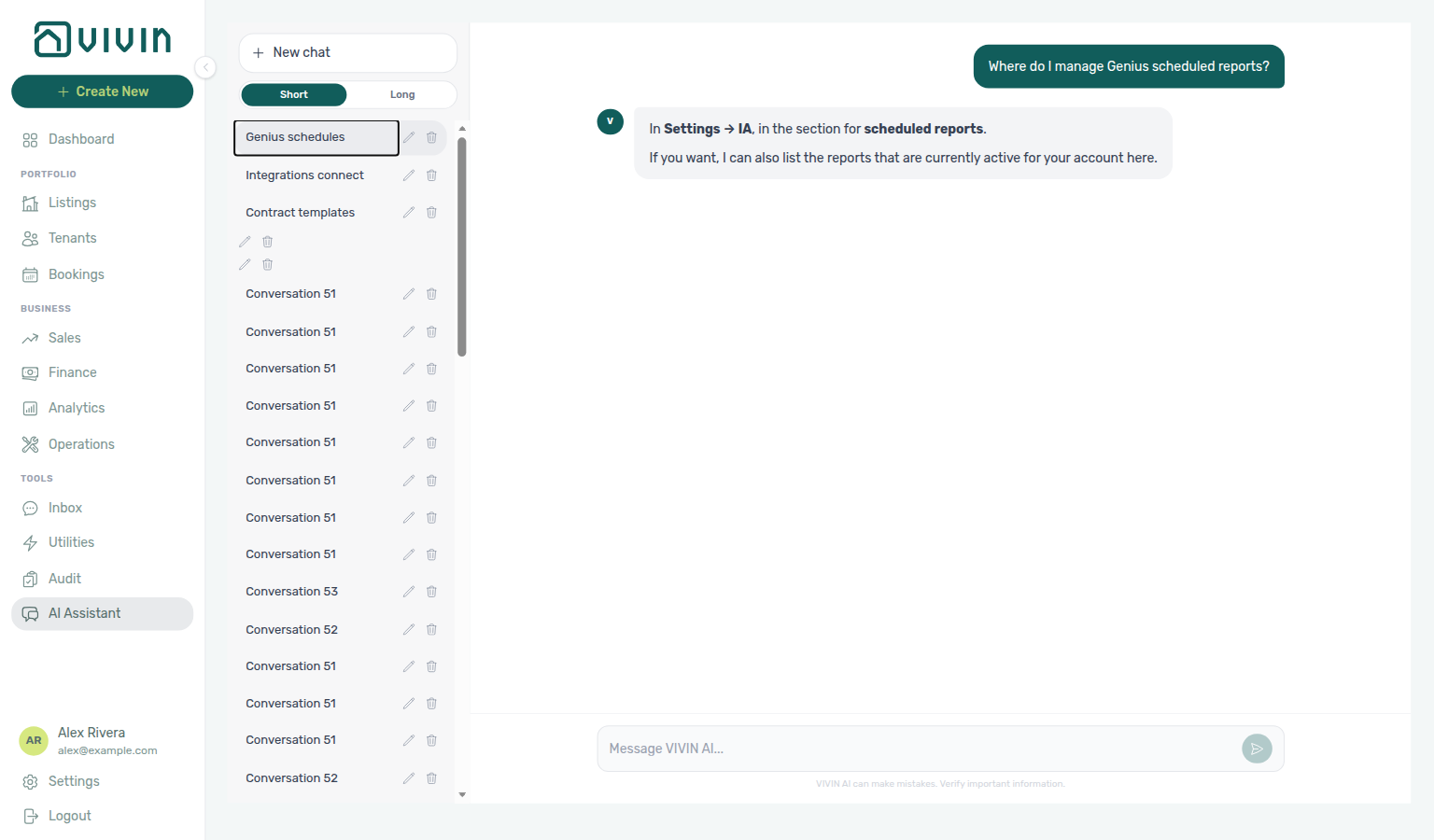Screen dimensions: 1434x840
Task: Delete the last Conversation 52 chat
Action: click(x=431, y=778)
